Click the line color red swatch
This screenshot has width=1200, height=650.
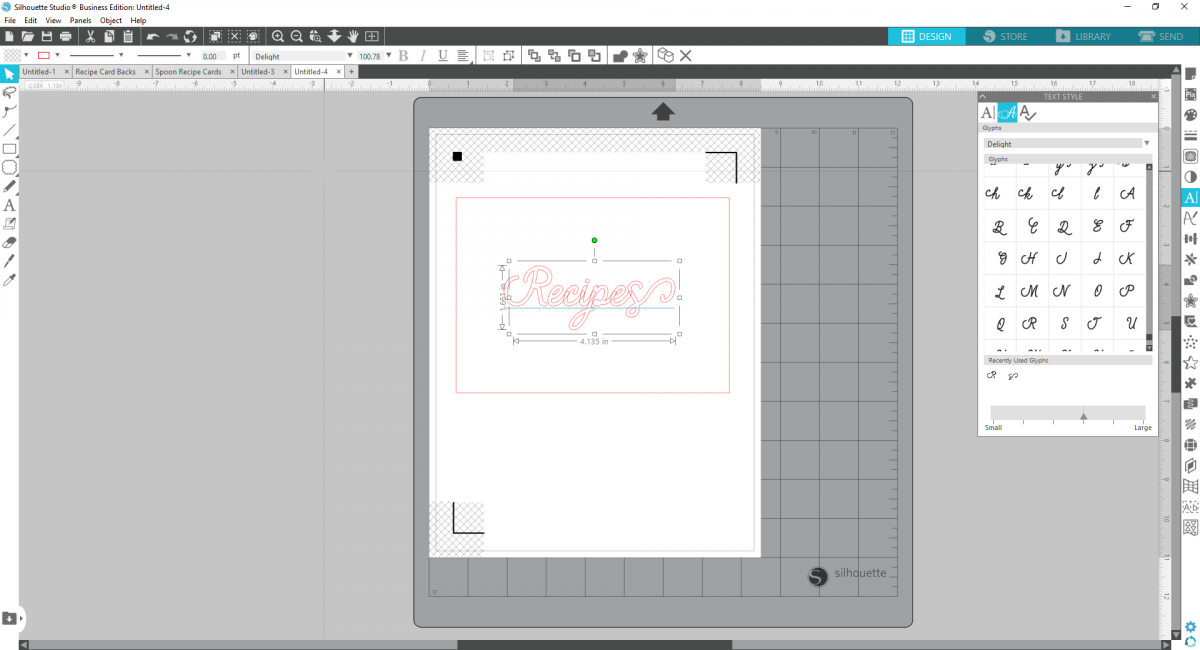(x=44, y=56)
